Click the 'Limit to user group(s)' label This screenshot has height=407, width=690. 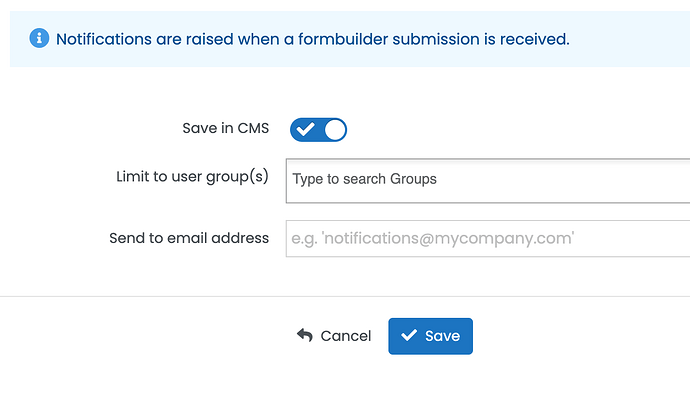coord(192,176)
